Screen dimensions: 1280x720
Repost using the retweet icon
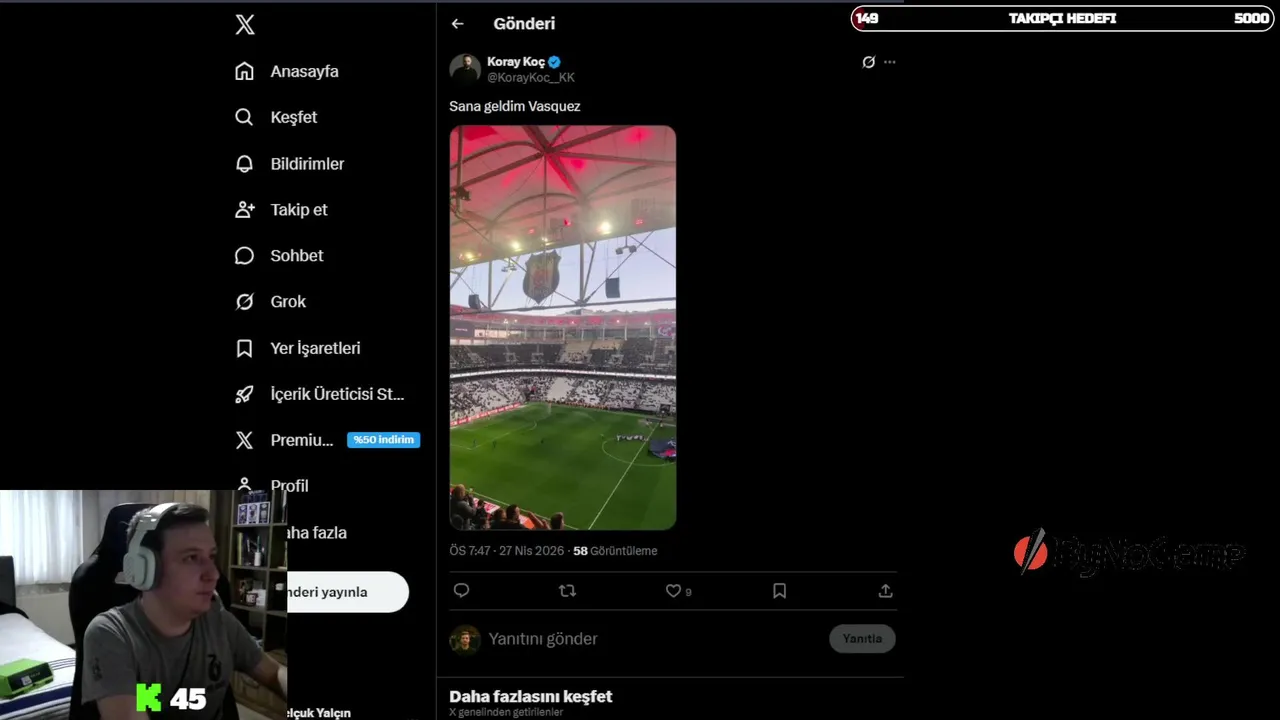[567, 591]
